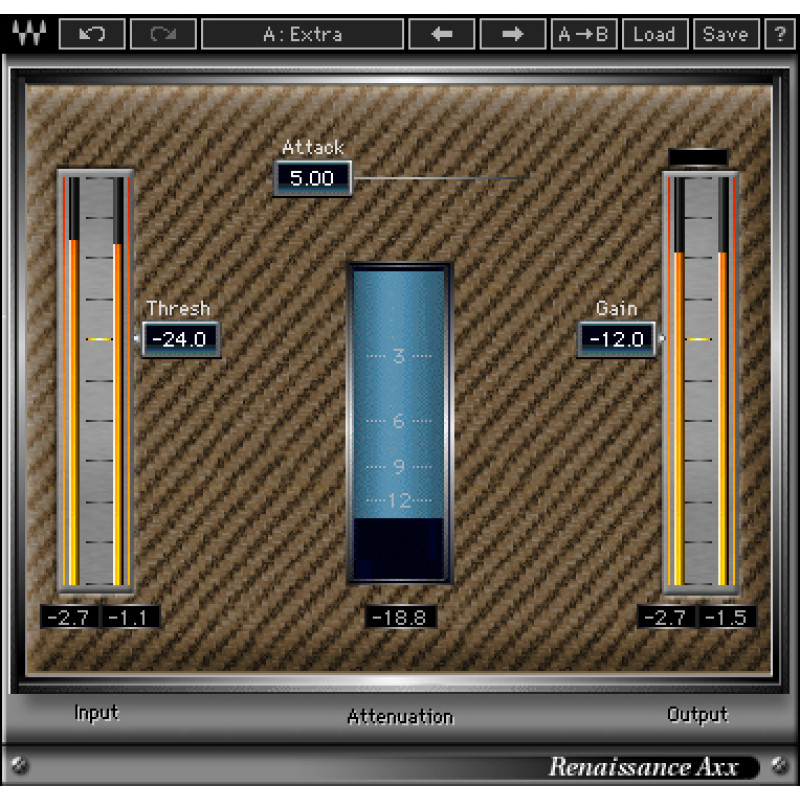
Task: Open the Load preset menu
Action: tap(655, 34)
